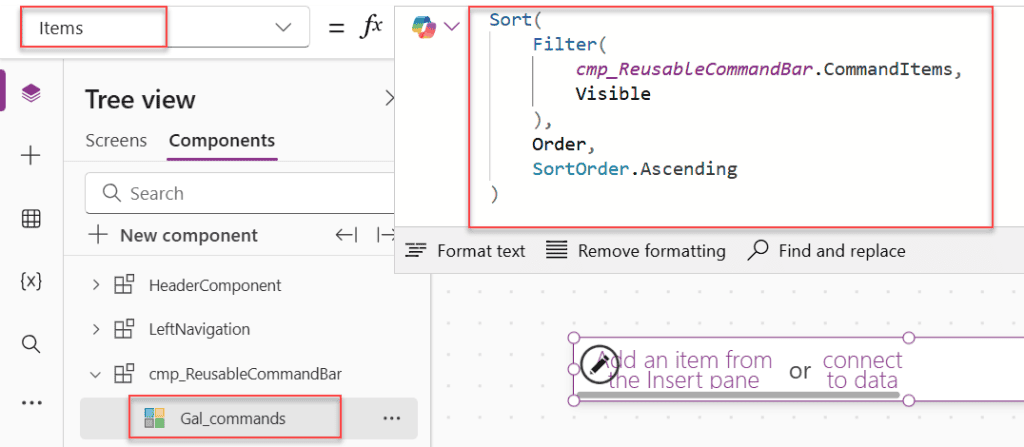
Task: Click cmp_ReusableCommandBar text in formula
Action: 694,69
